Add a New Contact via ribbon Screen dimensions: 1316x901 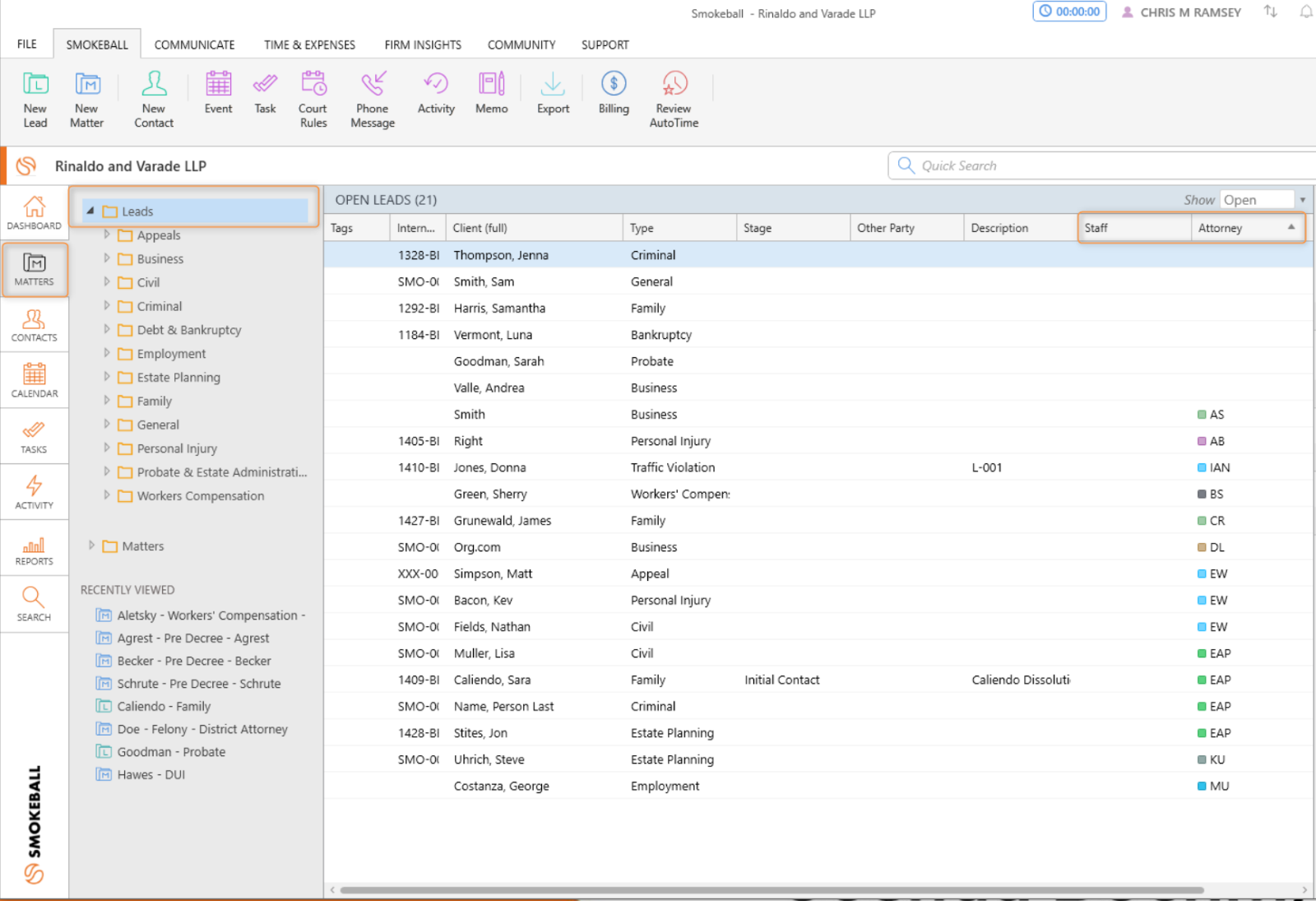[154, 100]
